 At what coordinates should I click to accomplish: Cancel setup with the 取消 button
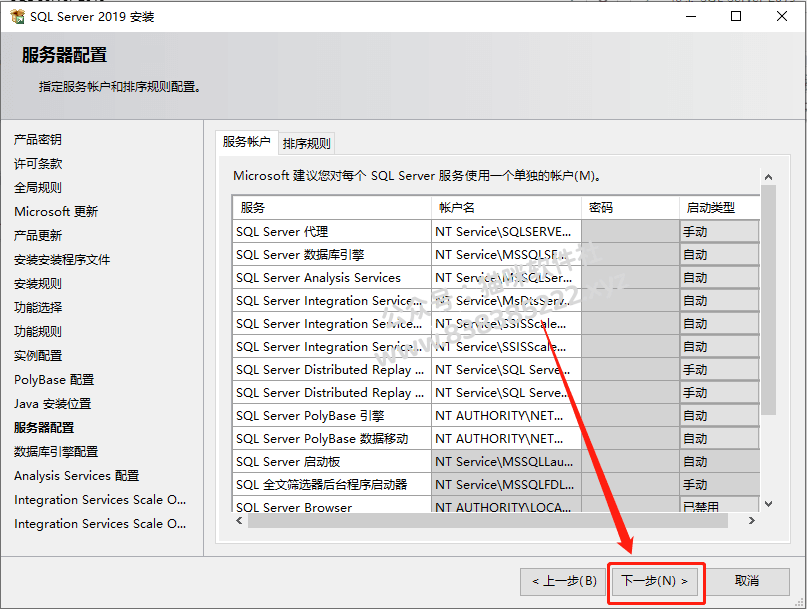747,581
